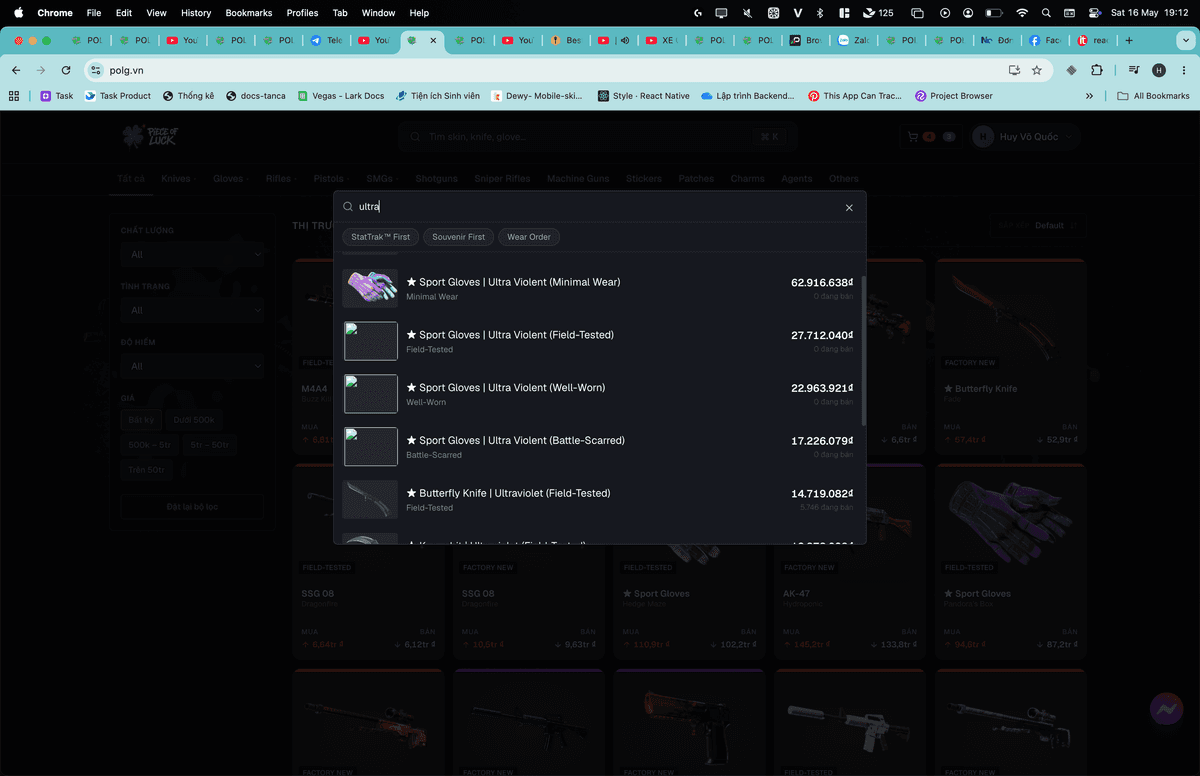The width and height of the screenshot is (1200, 776).
Task: Click the Bluetooth menu bar icon
Action: coord(820,13)
